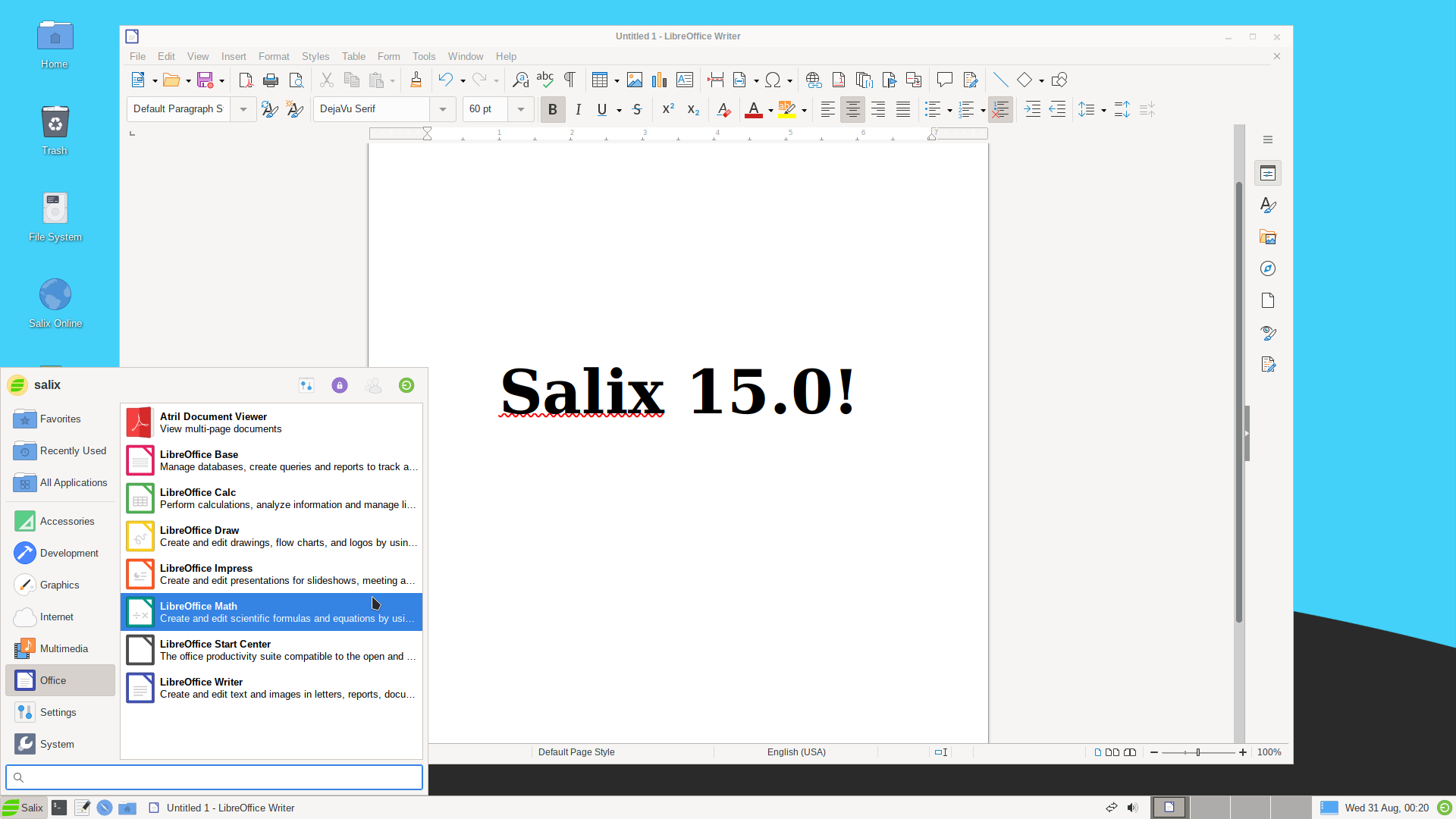Open the Tools menu
The width and height of the screenshot is (1456, 819).
pos(424,57)
